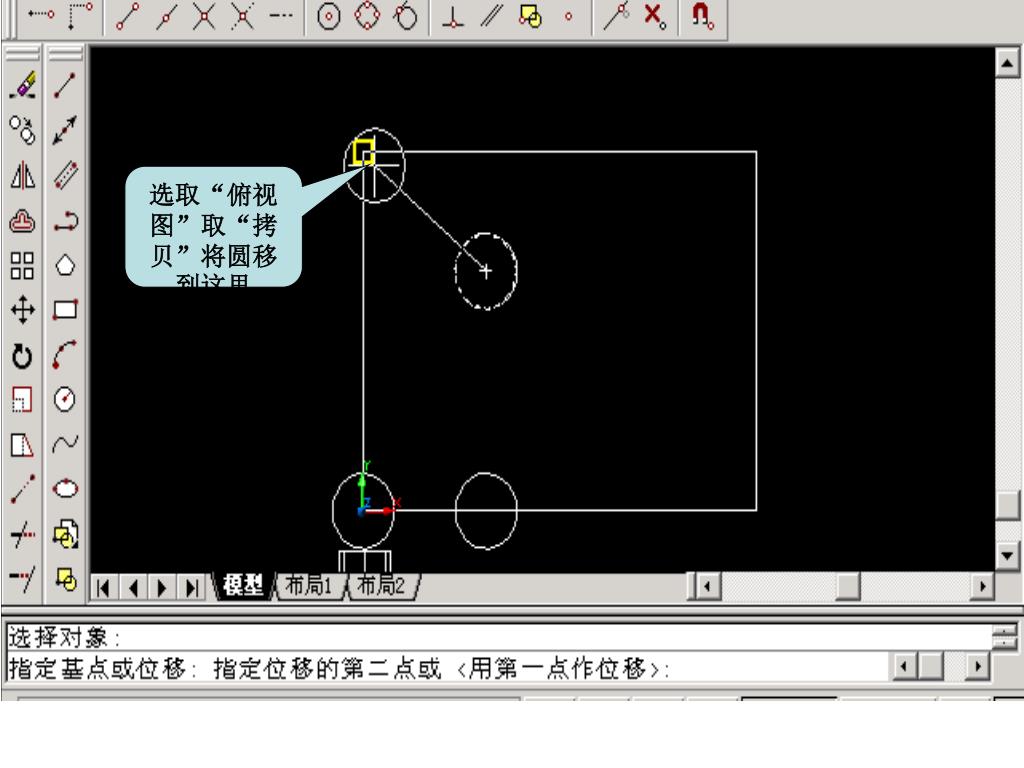Click the Snap to Perpendicular icon
This screenshot has height=768, width=1024.
(x=453, y=16)
